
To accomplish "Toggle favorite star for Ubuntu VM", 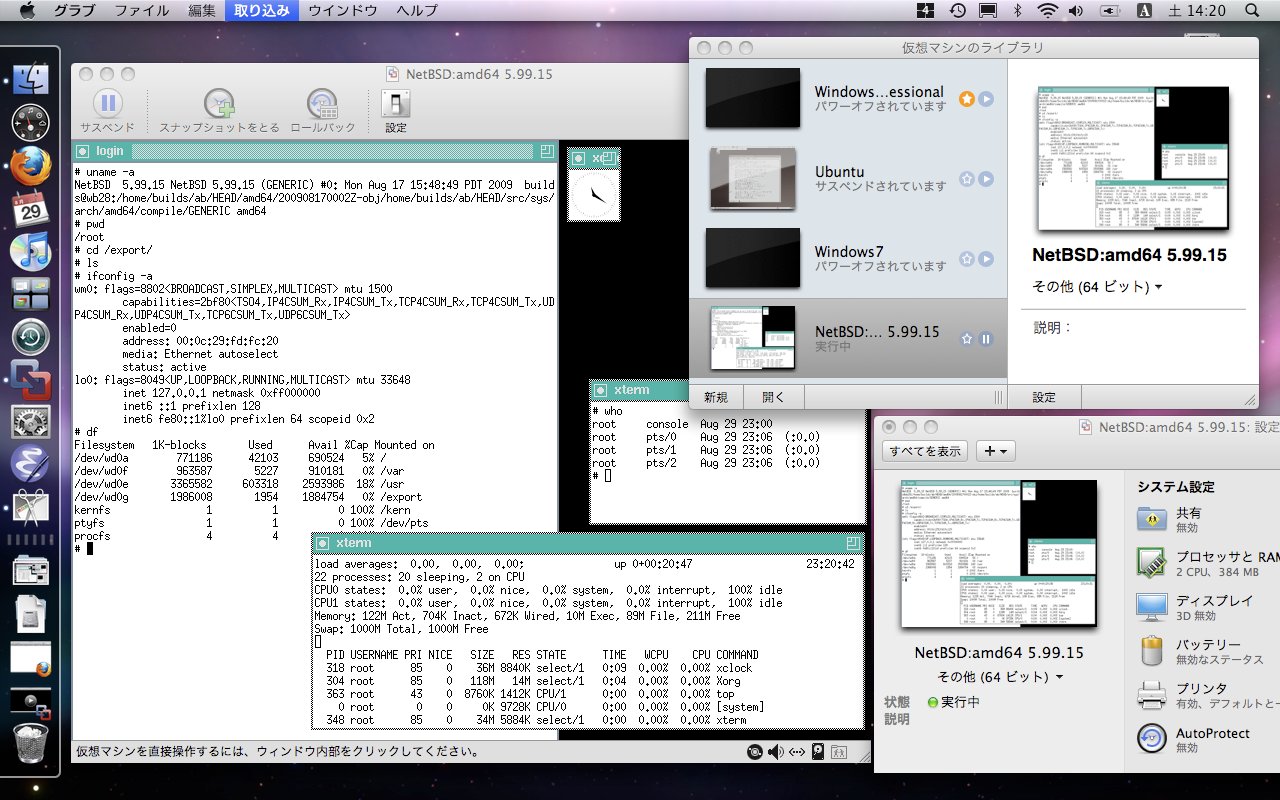I will point(967,179).
